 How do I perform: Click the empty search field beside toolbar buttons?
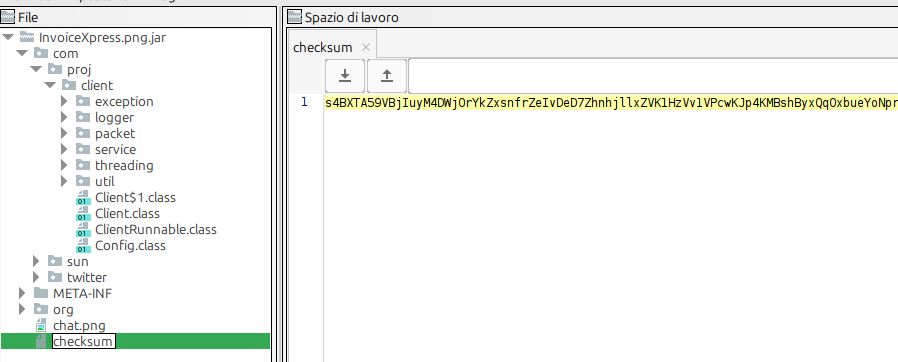click(x=653, y=76)
